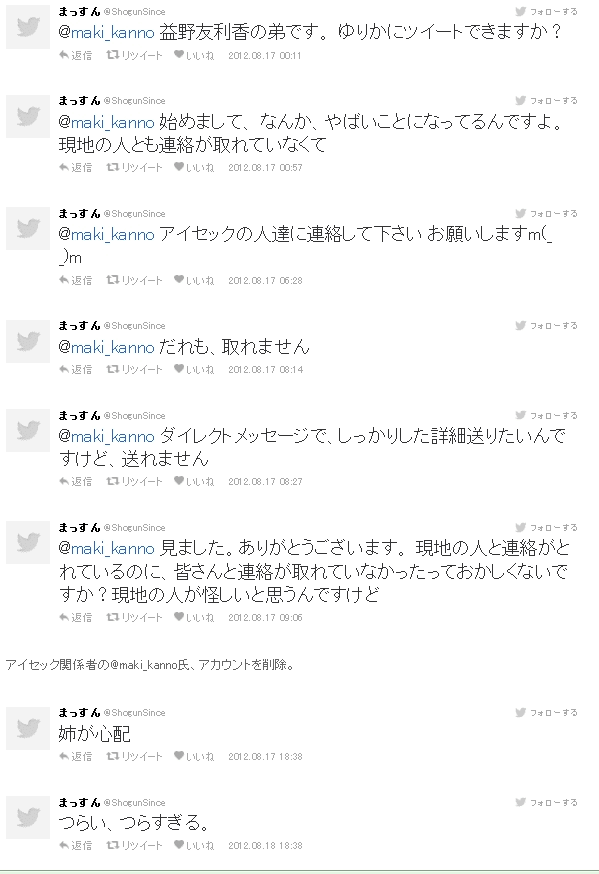This screenshot has height=874, width=599.
Task: Open @ShogunSince profile handle in second tweet
Action: [x=134, y=101]
